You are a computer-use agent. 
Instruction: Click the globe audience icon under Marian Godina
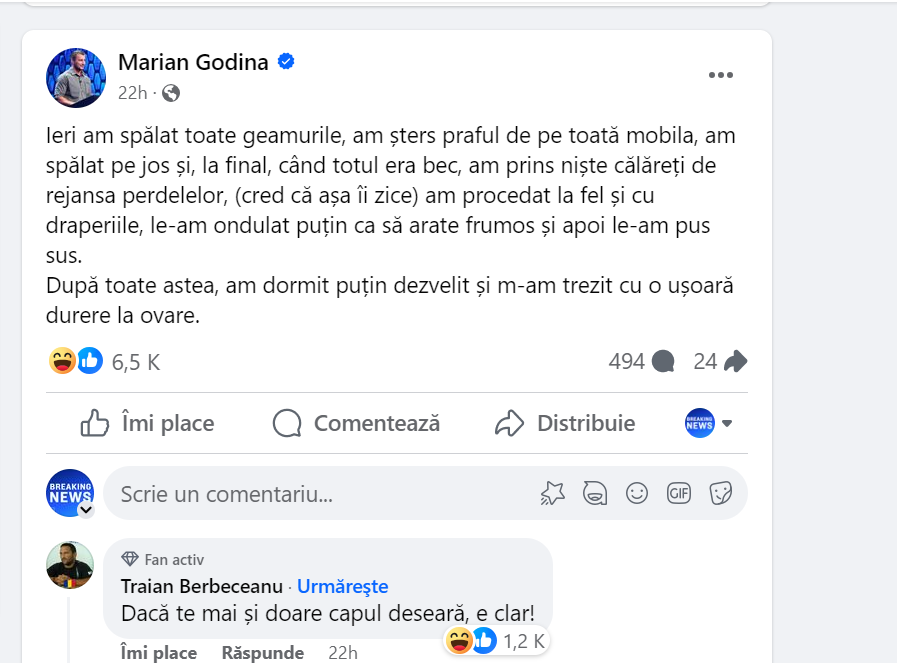[170, 92]
